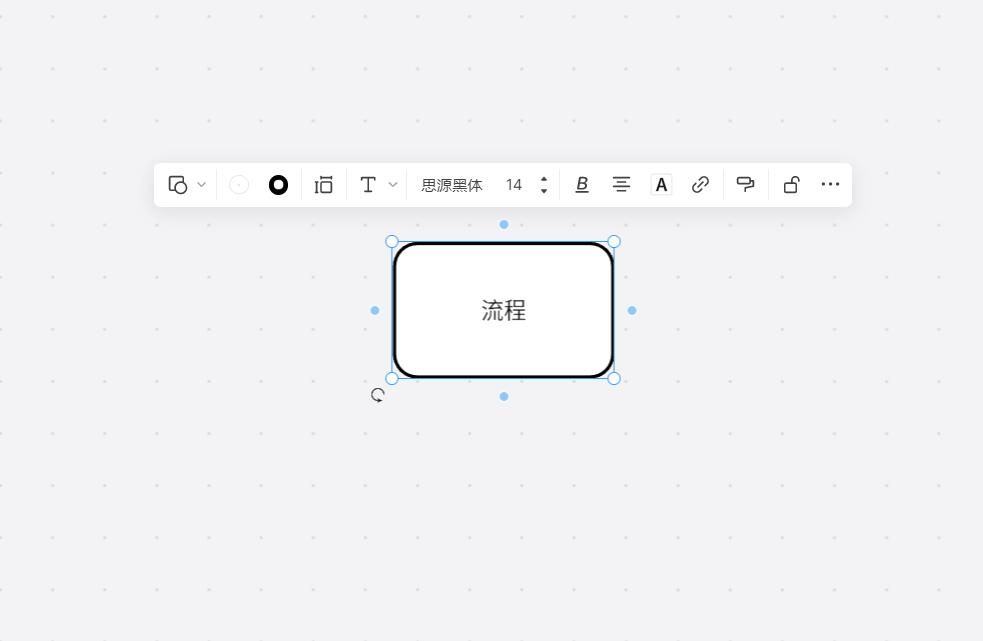Open the 思源黑体 font family selector
983x641 pixels.
pyautogui.click(x=452, y=185)
